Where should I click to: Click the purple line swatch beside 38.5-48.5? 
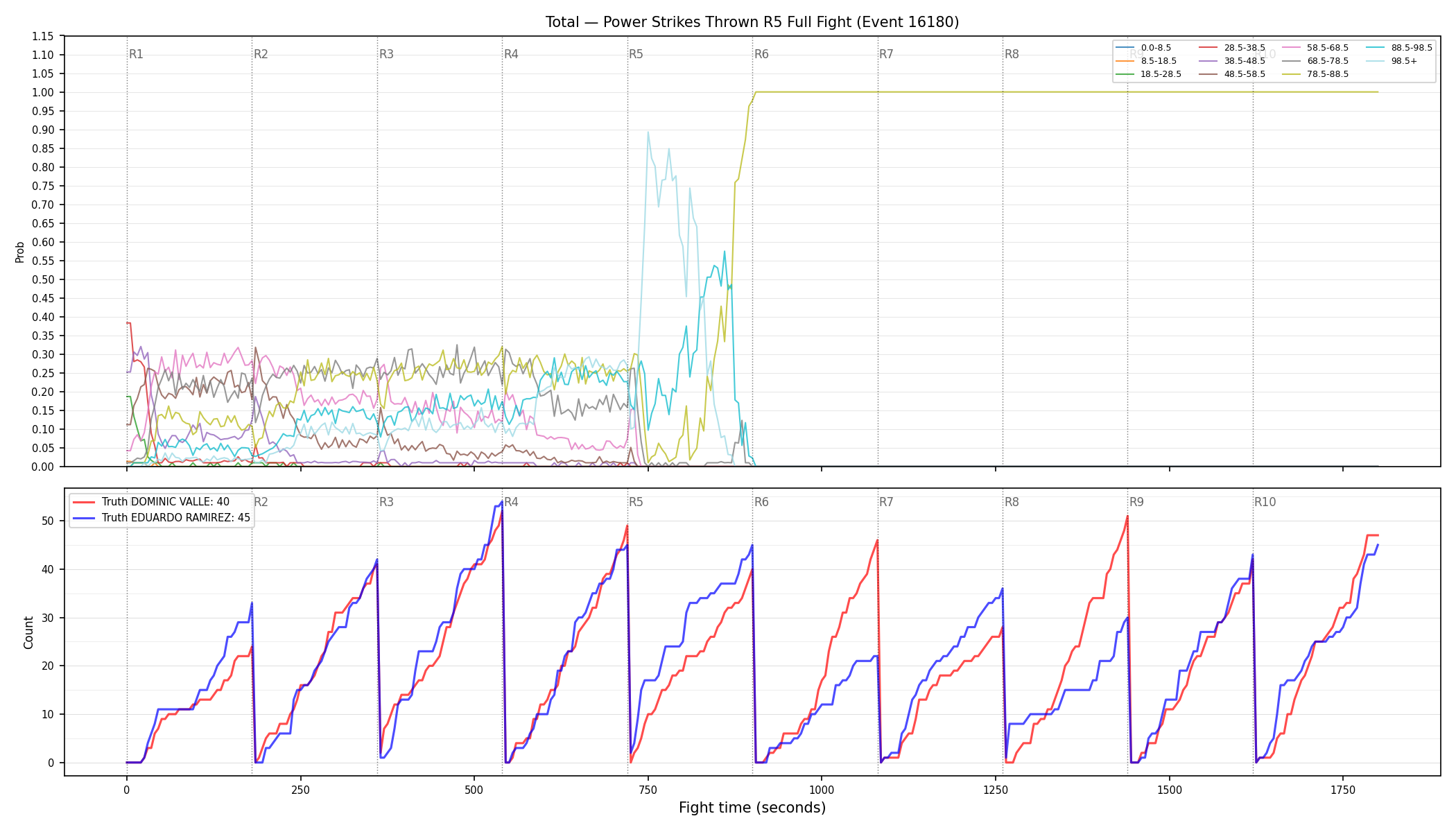1208,61
